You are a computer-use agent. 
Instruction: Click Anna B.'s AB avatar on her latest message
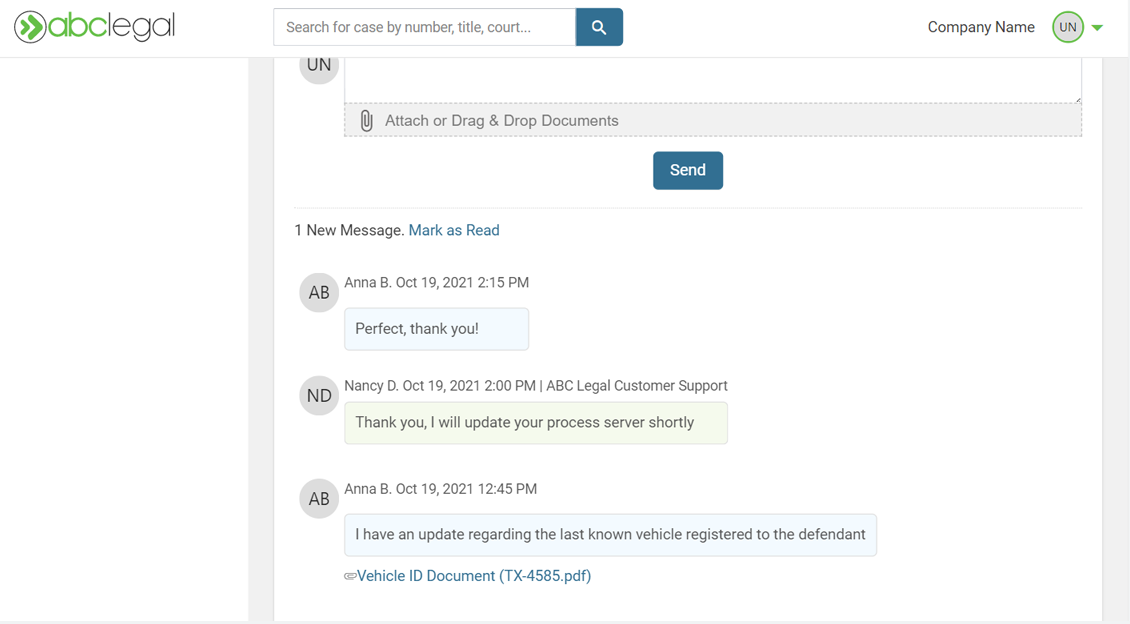[x=319, y=292]
